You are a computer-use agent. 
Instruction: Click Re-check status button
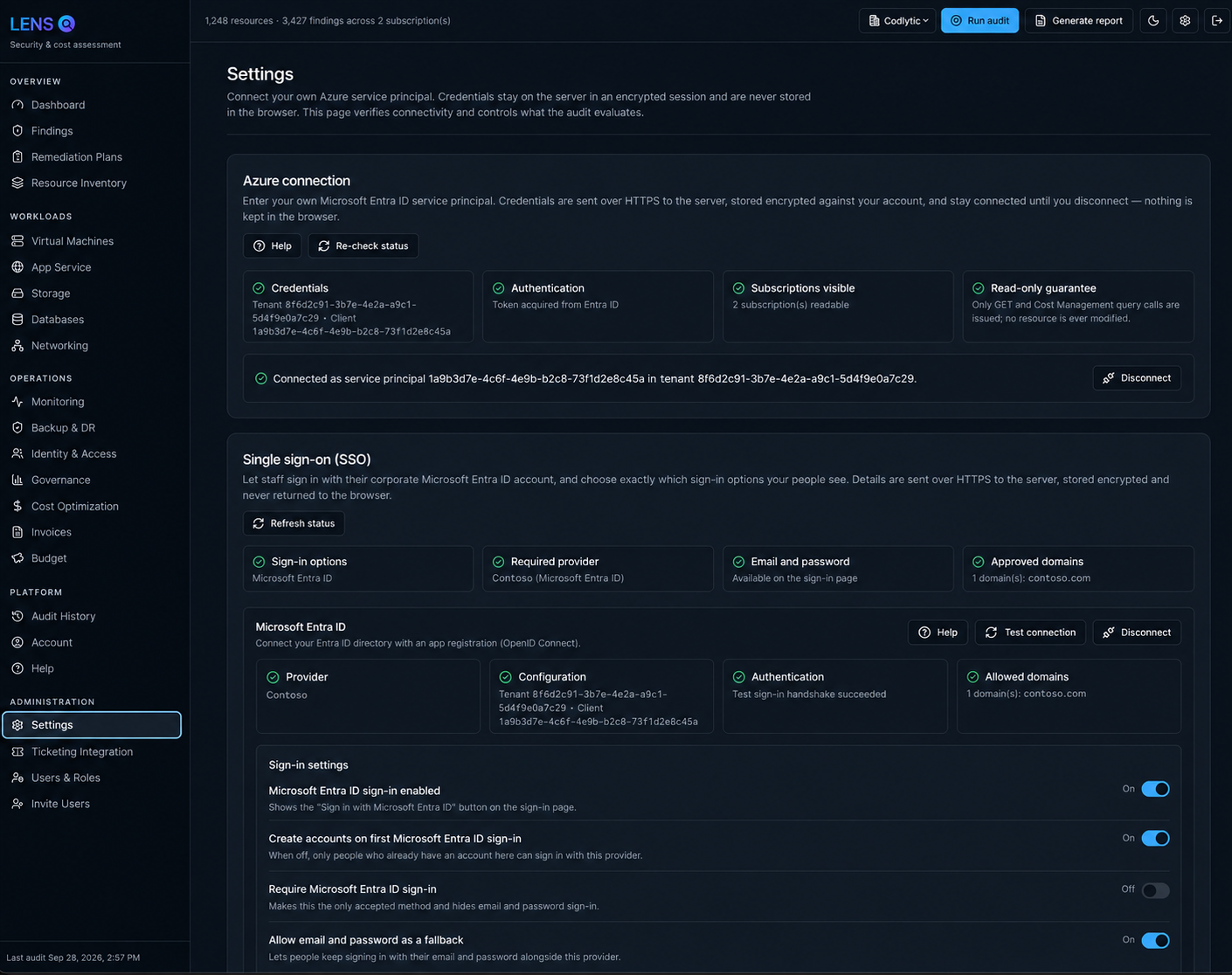363,246
